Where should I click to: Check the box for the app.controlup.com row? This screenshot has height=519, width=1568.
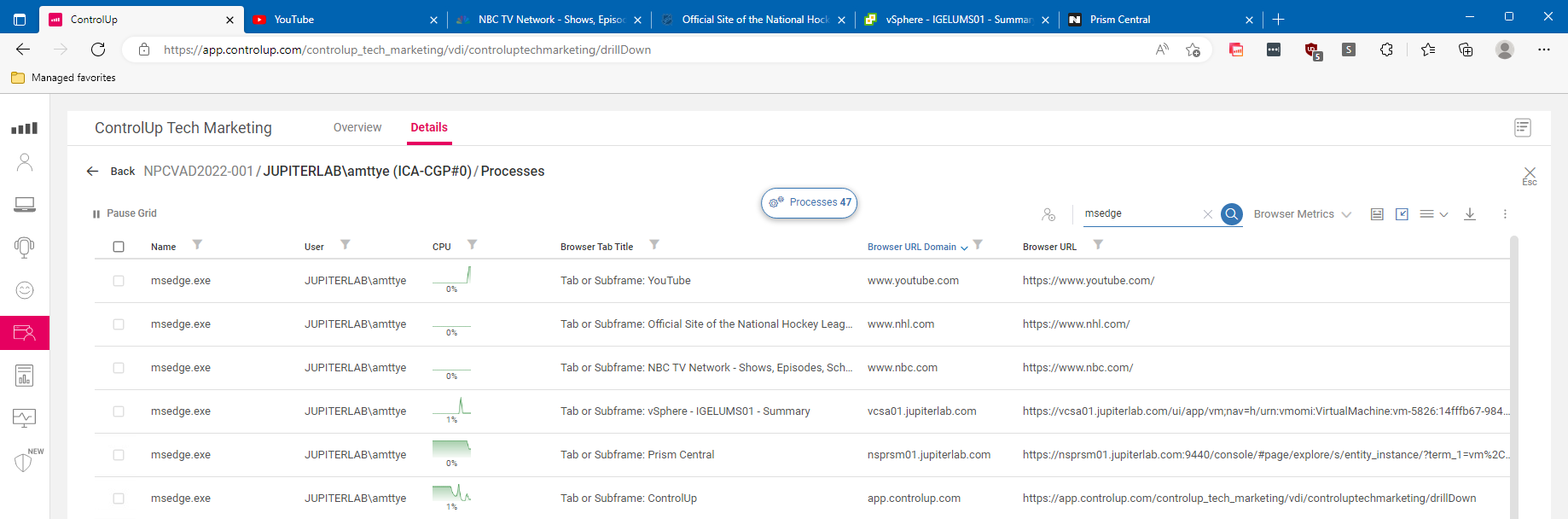pos(119,499)
